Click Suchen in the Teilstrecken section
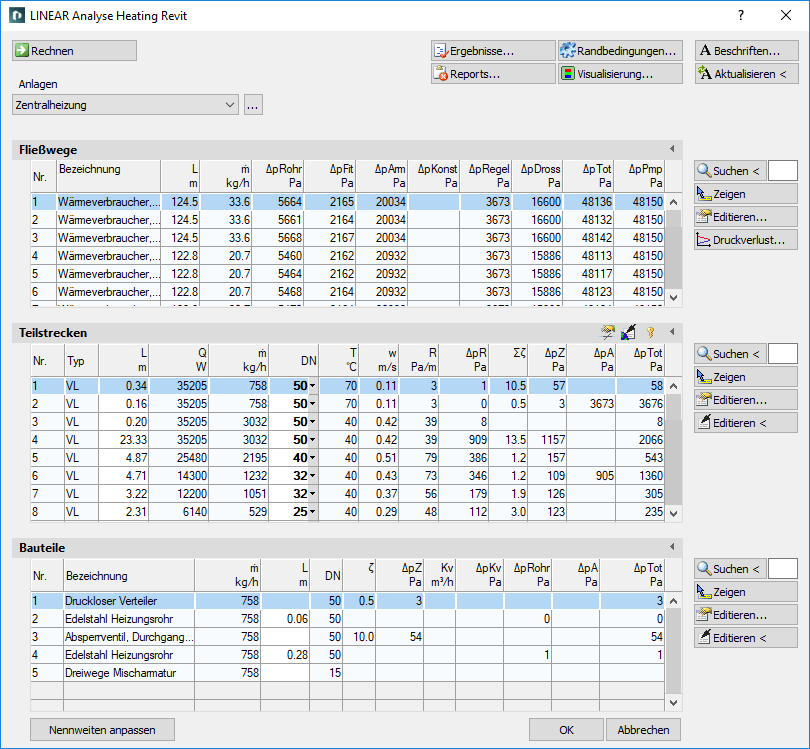Screen dimensions: 810x749 [730, 354]
